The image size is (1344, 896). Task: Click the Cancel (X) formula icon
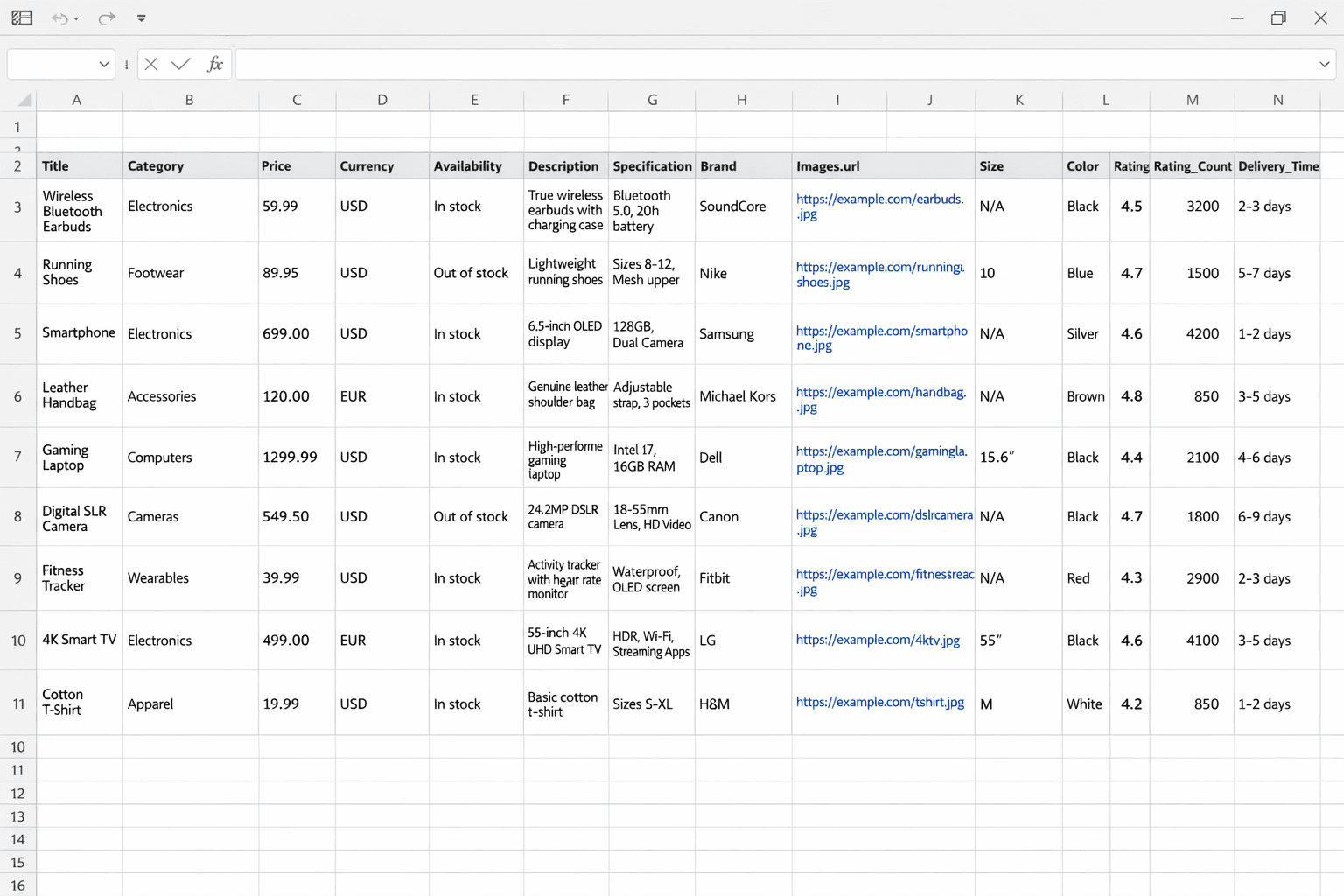coord(151,64)
